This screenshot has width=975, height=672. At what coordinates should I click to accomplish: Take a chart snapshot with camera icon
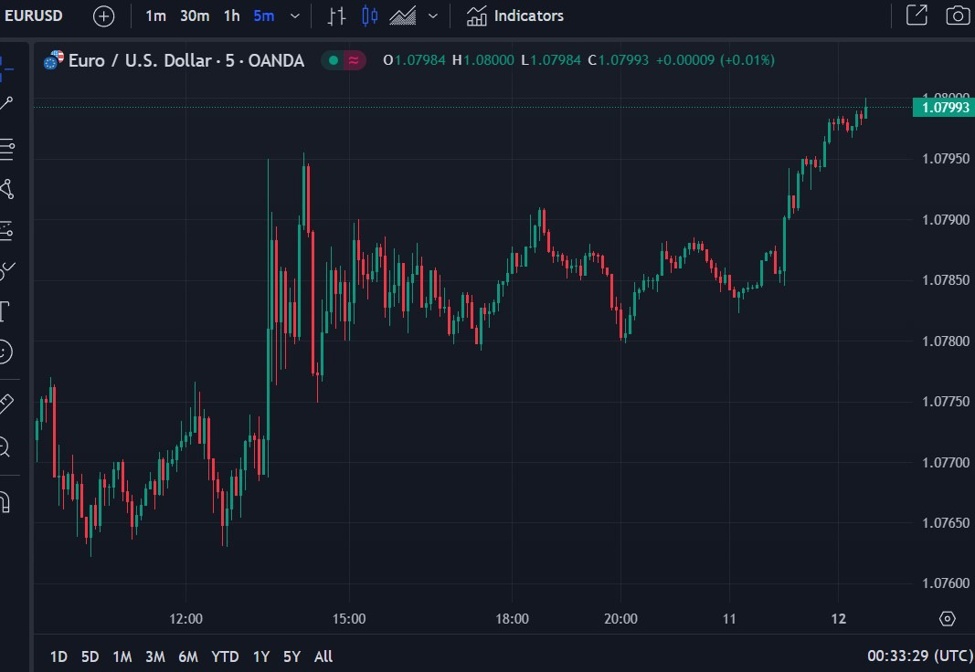958,16
